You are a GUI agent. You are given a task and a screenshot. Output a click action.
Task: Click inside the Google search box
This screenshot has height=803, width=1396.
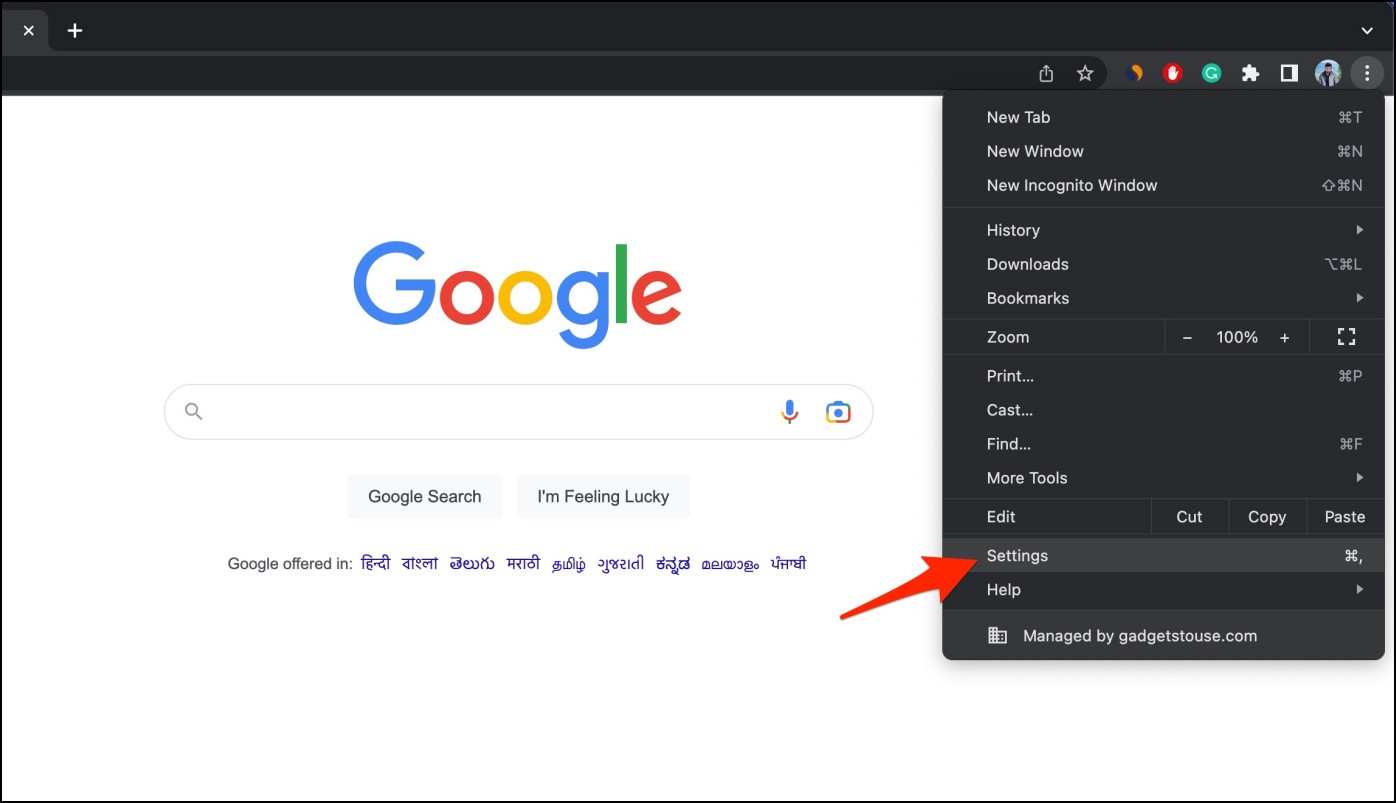point(518,412)
